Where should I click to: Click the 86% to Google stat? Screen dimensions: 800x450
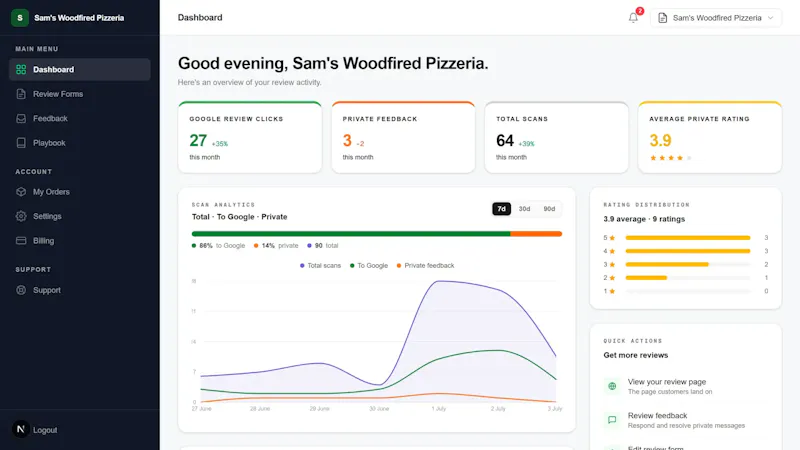[x=218, y=245]
